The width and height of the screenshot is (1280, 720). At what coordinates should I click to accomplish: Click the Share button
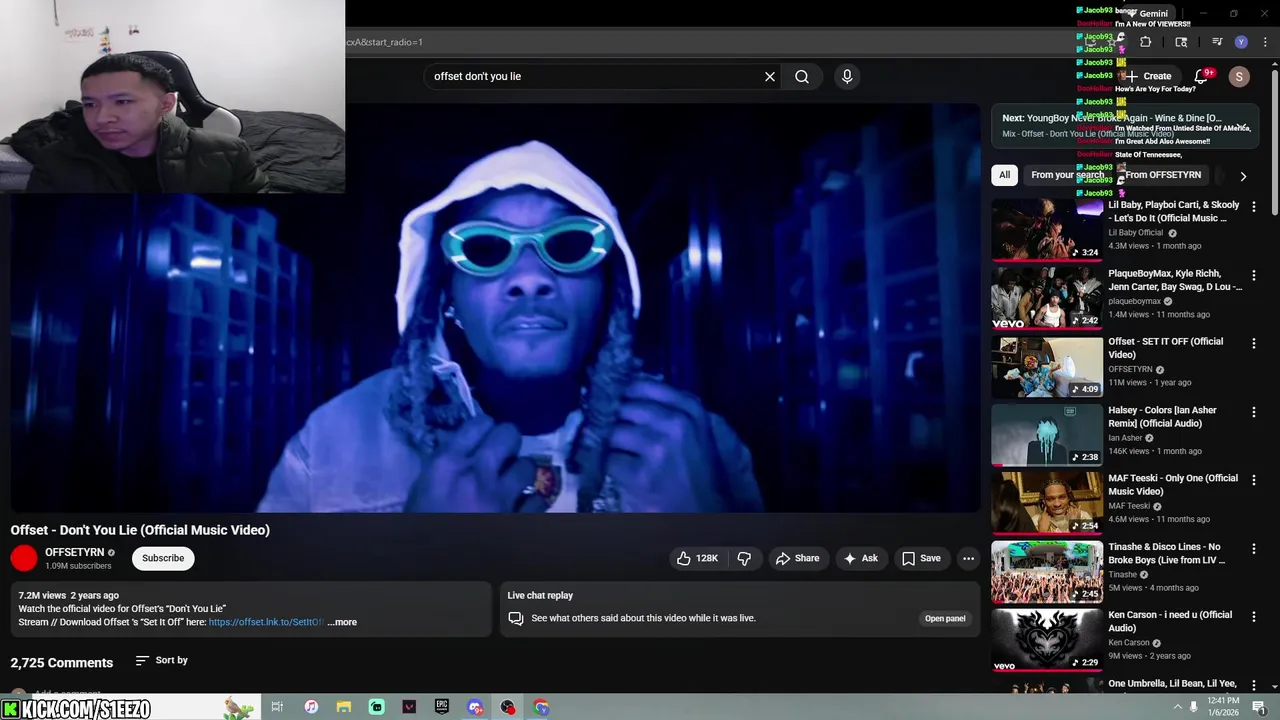click(798, 558)
